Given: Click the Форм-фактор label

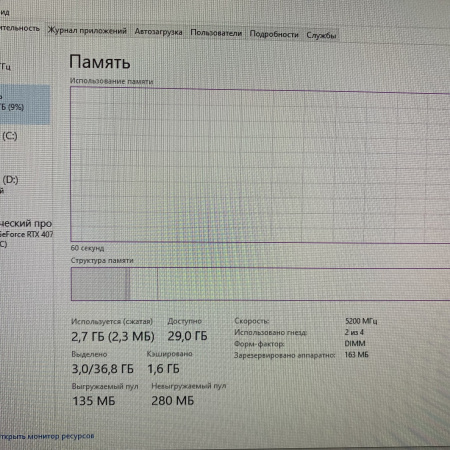Looking at the screenshot, I should [x=259, y=344].
